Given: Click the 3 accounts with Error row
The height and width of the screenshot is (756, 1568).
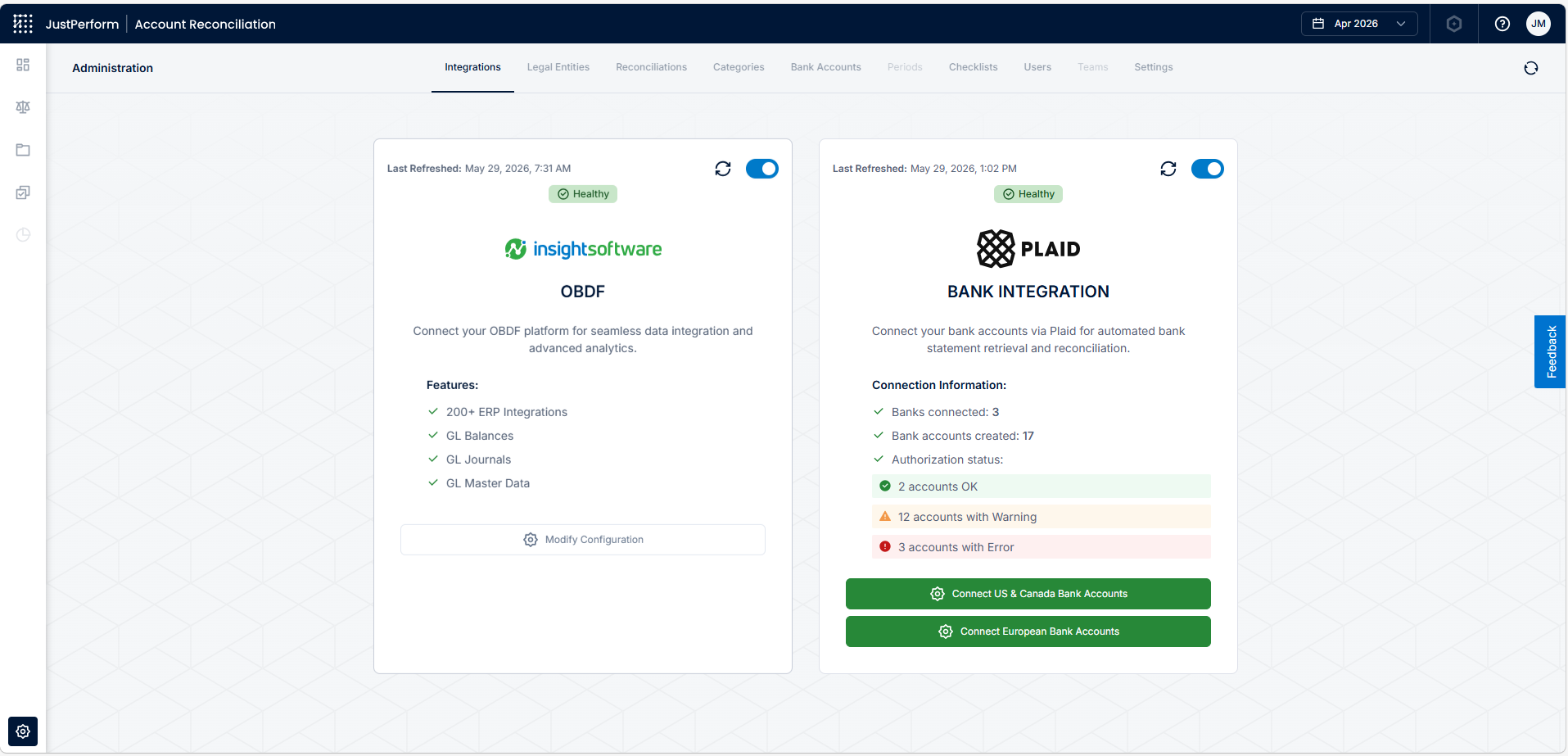Looking at the screenshot, I should [1042, 547].
